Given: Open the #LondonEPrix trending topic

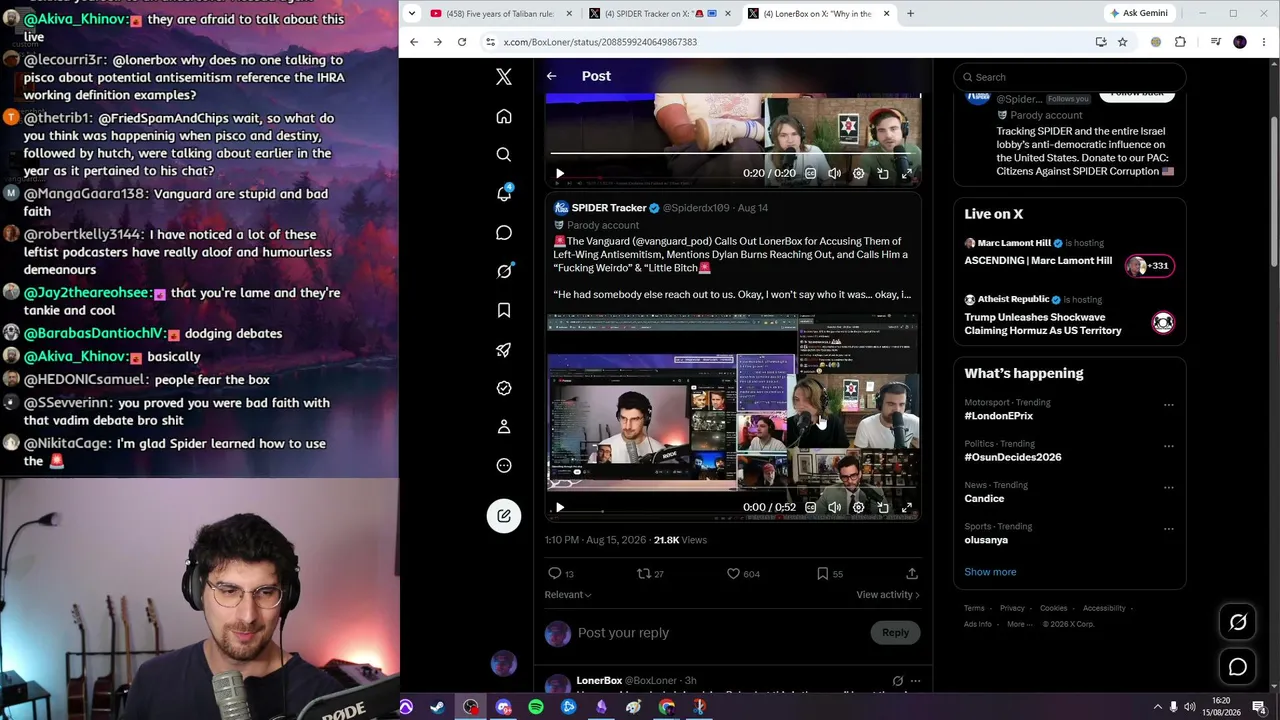Looking at the screenshot, I should click(x=999, y=416).
